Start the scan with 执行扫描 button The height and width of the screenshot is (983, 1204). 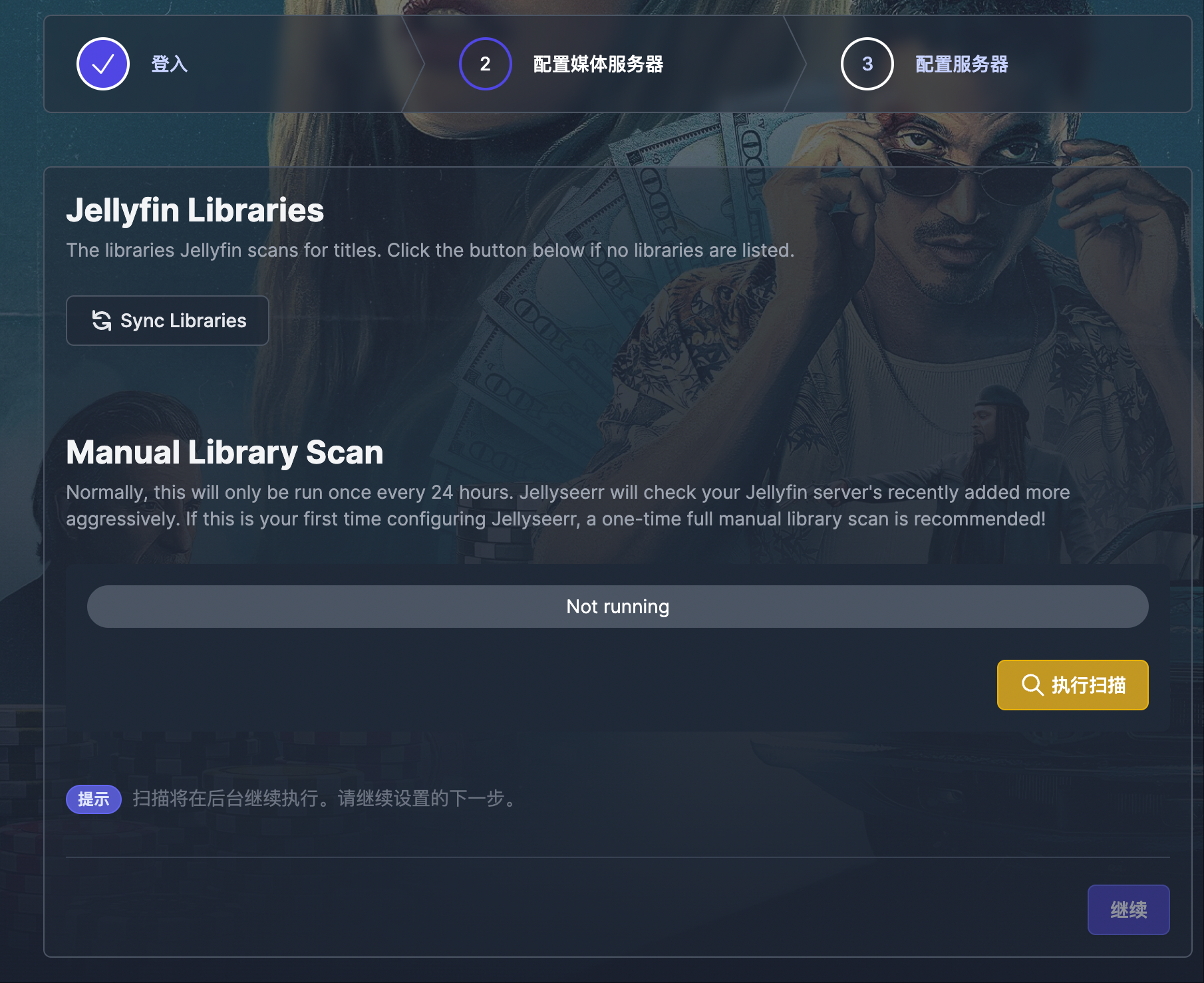pyautogui.click(x=1072, y=685)
